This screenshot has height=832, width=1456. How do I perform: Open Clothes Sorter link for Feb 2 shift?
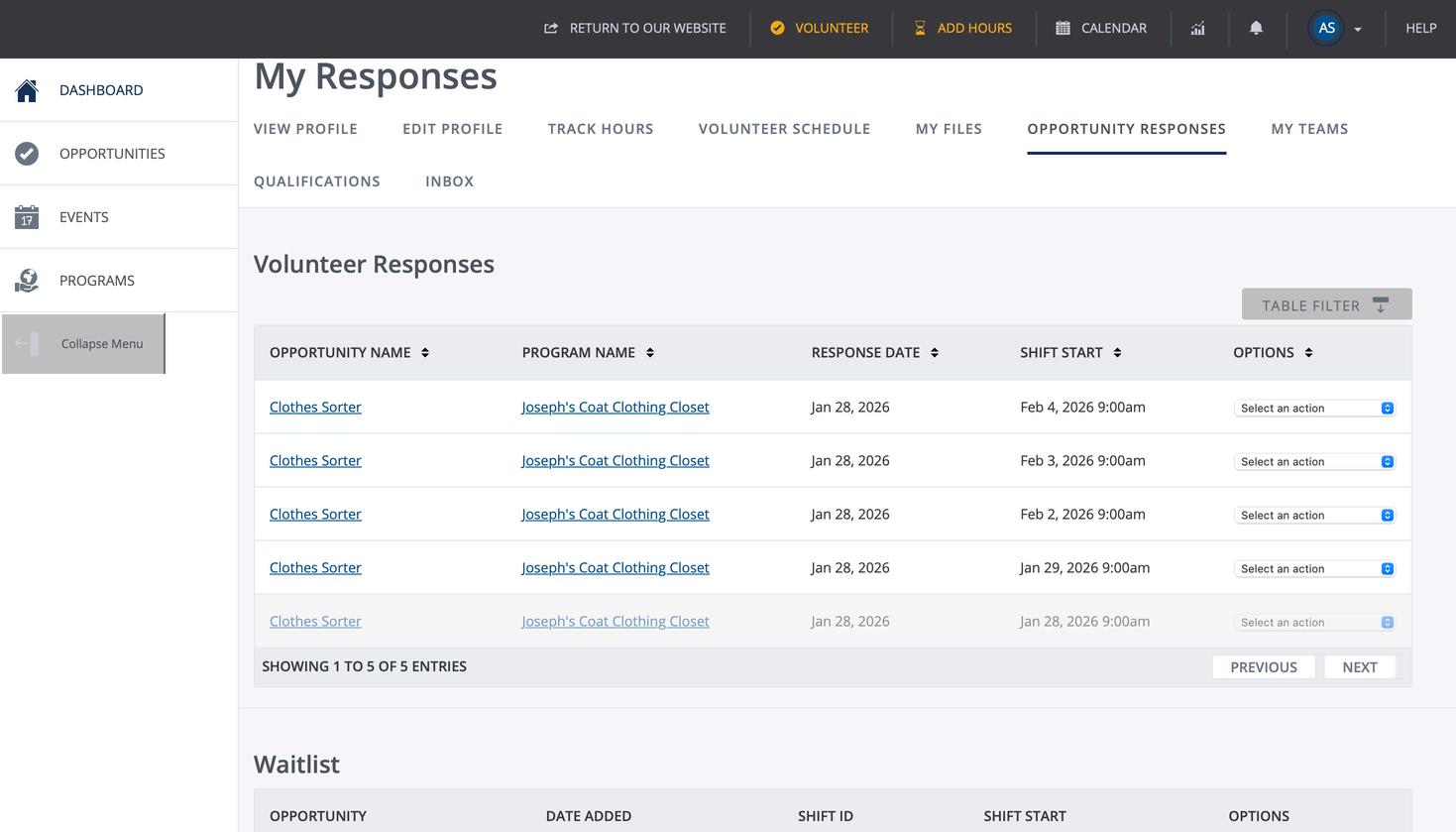315,515
